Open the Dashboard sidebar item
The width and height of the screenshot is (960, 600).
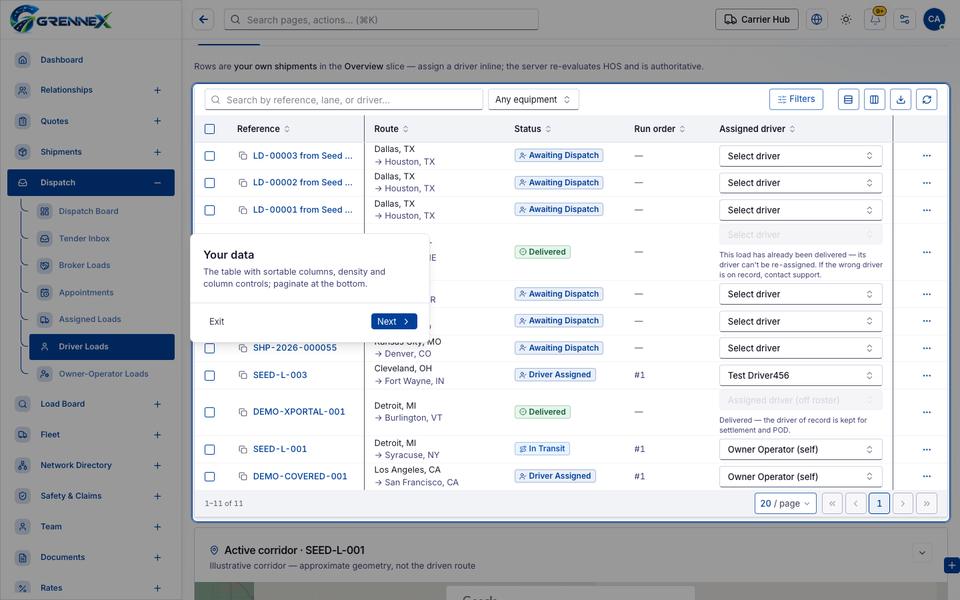tap(91, 59)
